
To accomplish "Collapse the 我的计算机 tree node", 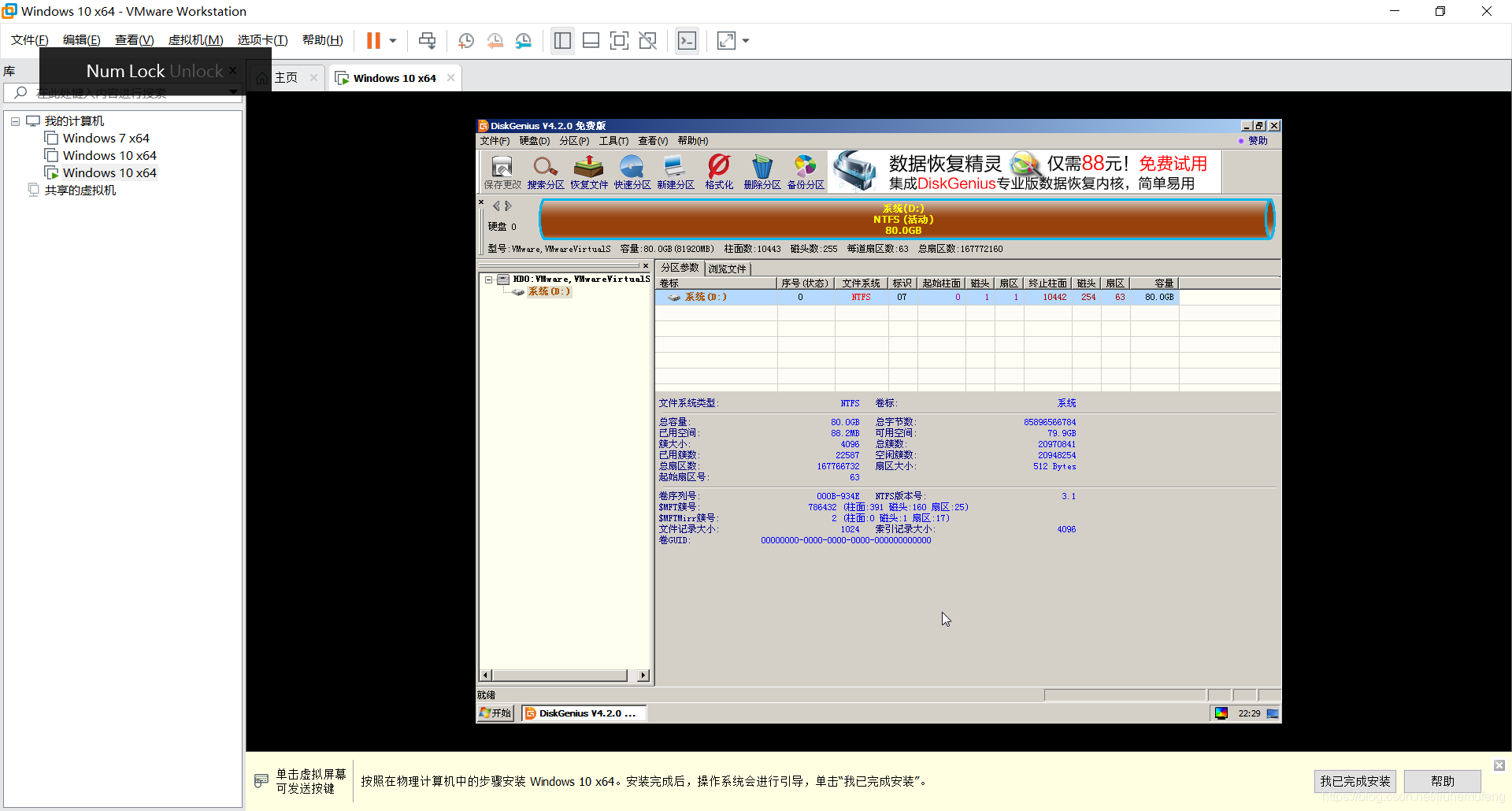I will pyautogui.click(x=15, y=121).
